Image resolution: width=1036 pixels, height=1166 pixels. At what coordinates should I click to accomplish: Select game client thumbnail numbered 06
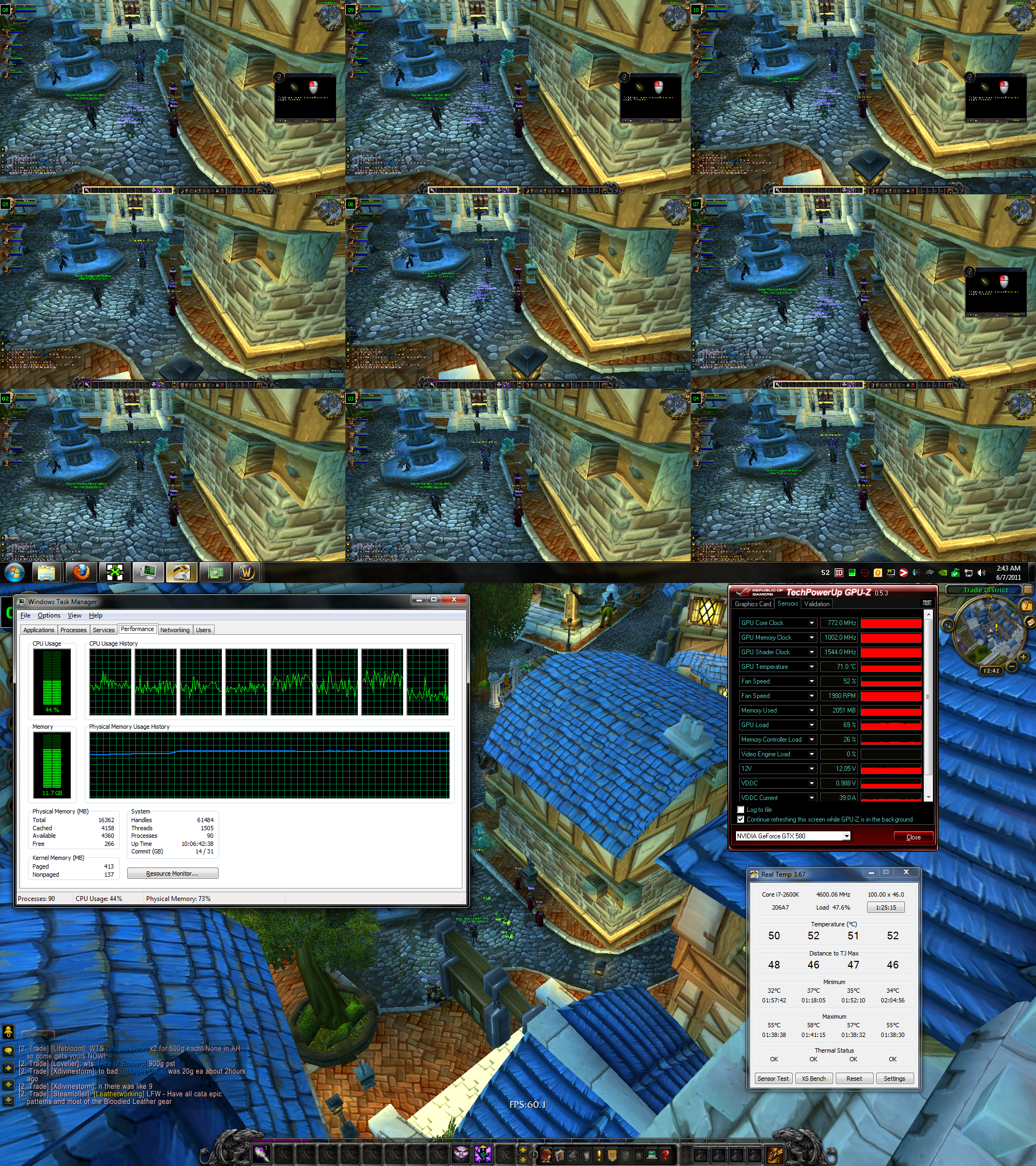(517, 291)
